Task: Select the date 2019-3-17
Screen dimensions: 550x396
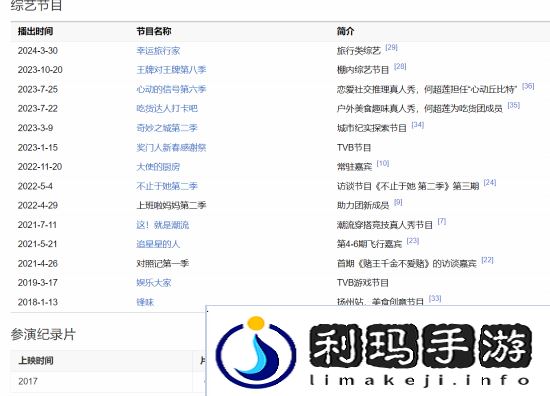Action: coord(38,283)
